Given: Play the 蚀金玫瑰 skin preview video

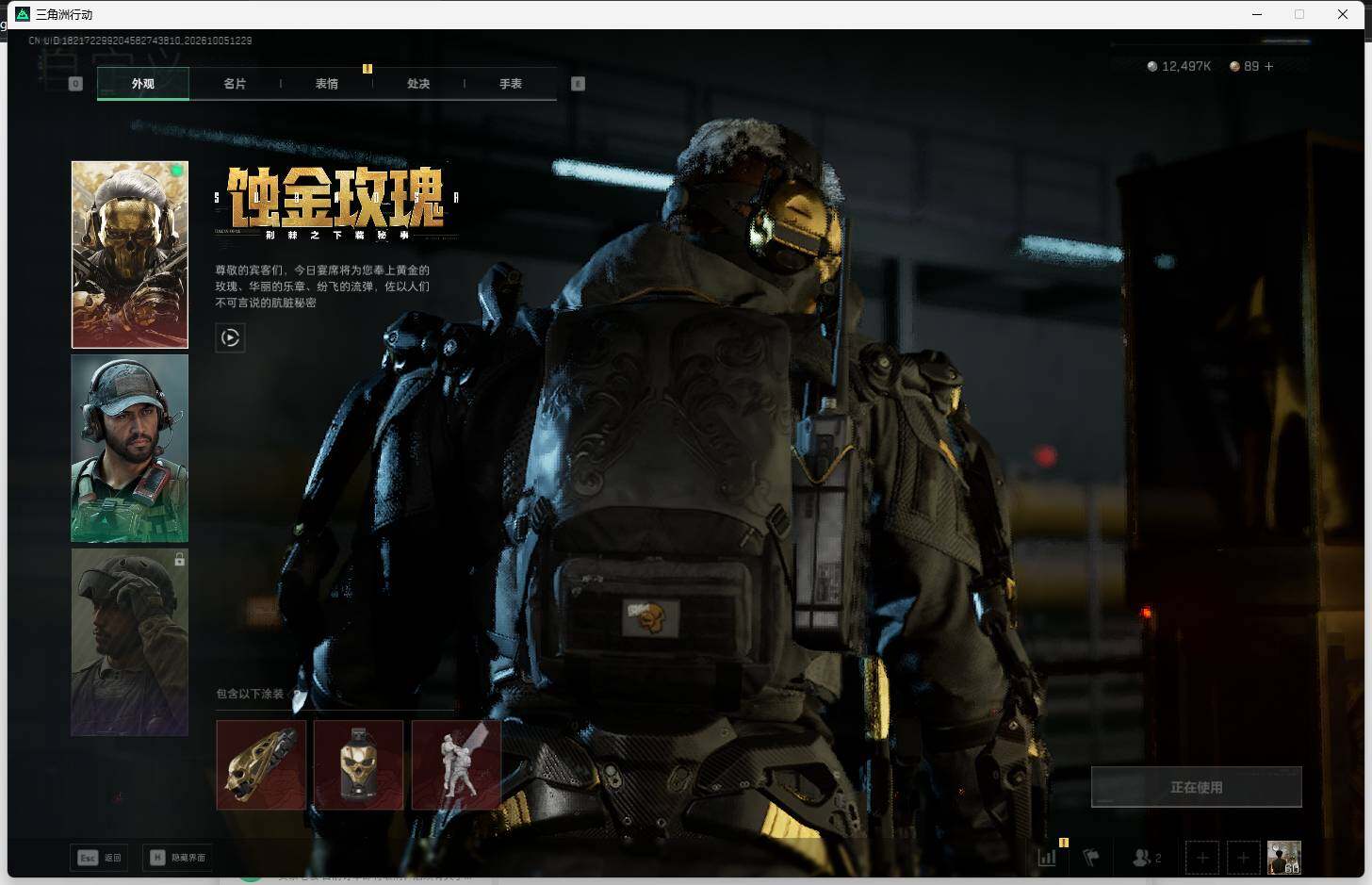Looking at the screenshot, I should 230,337.
